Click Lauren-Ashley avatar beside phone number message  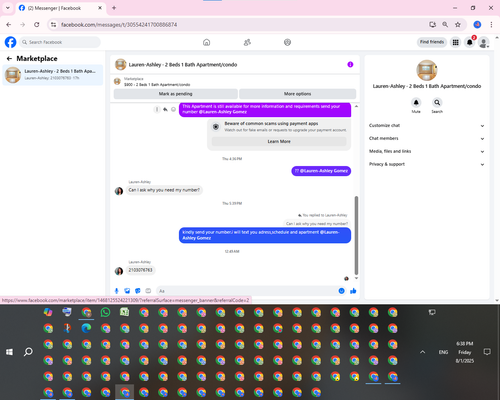click(x=119, y=271)
